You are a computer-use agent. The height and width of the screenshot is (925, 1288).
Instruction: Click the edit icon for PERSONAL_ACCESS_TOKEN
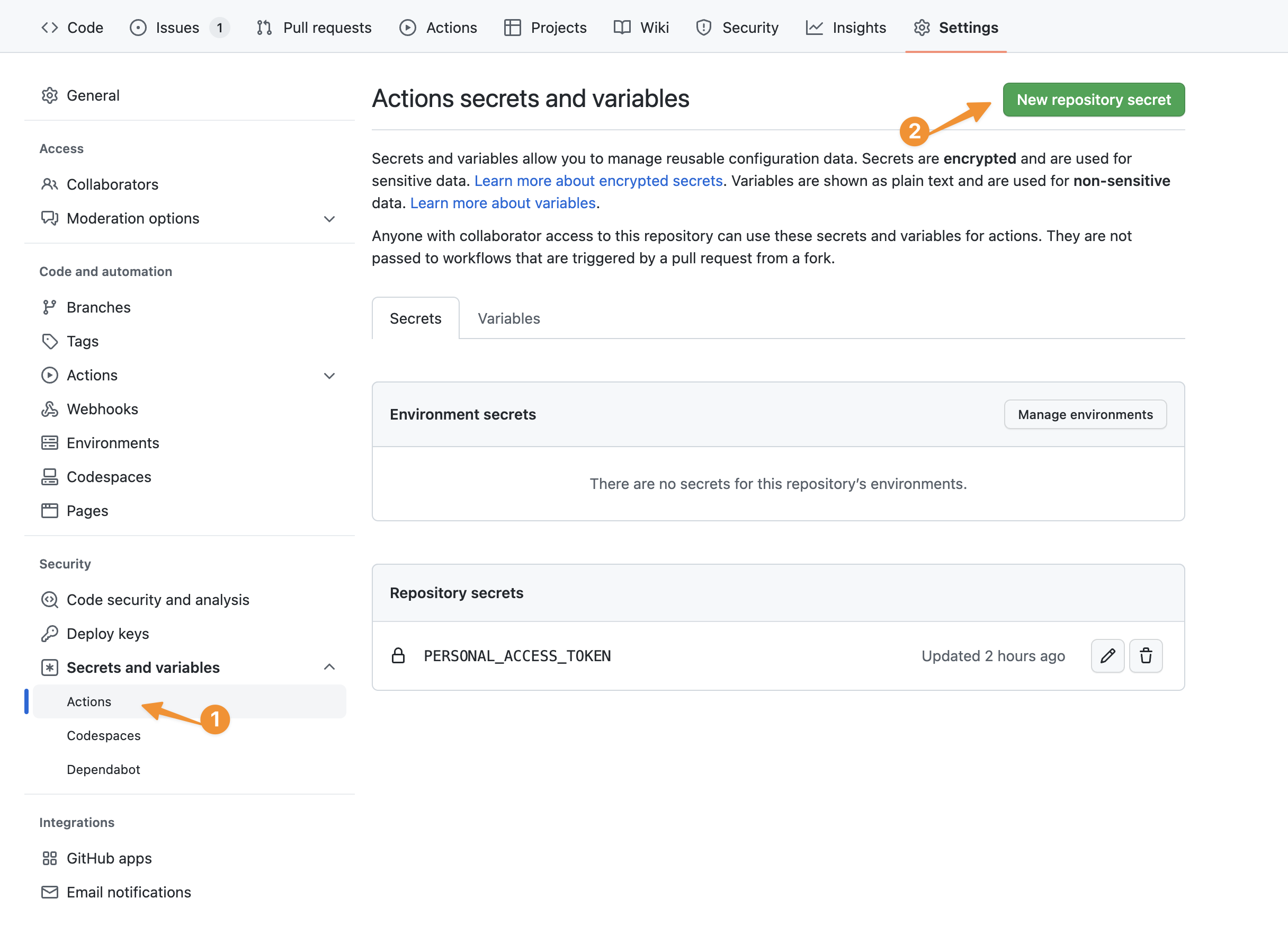coord(1108,655)
